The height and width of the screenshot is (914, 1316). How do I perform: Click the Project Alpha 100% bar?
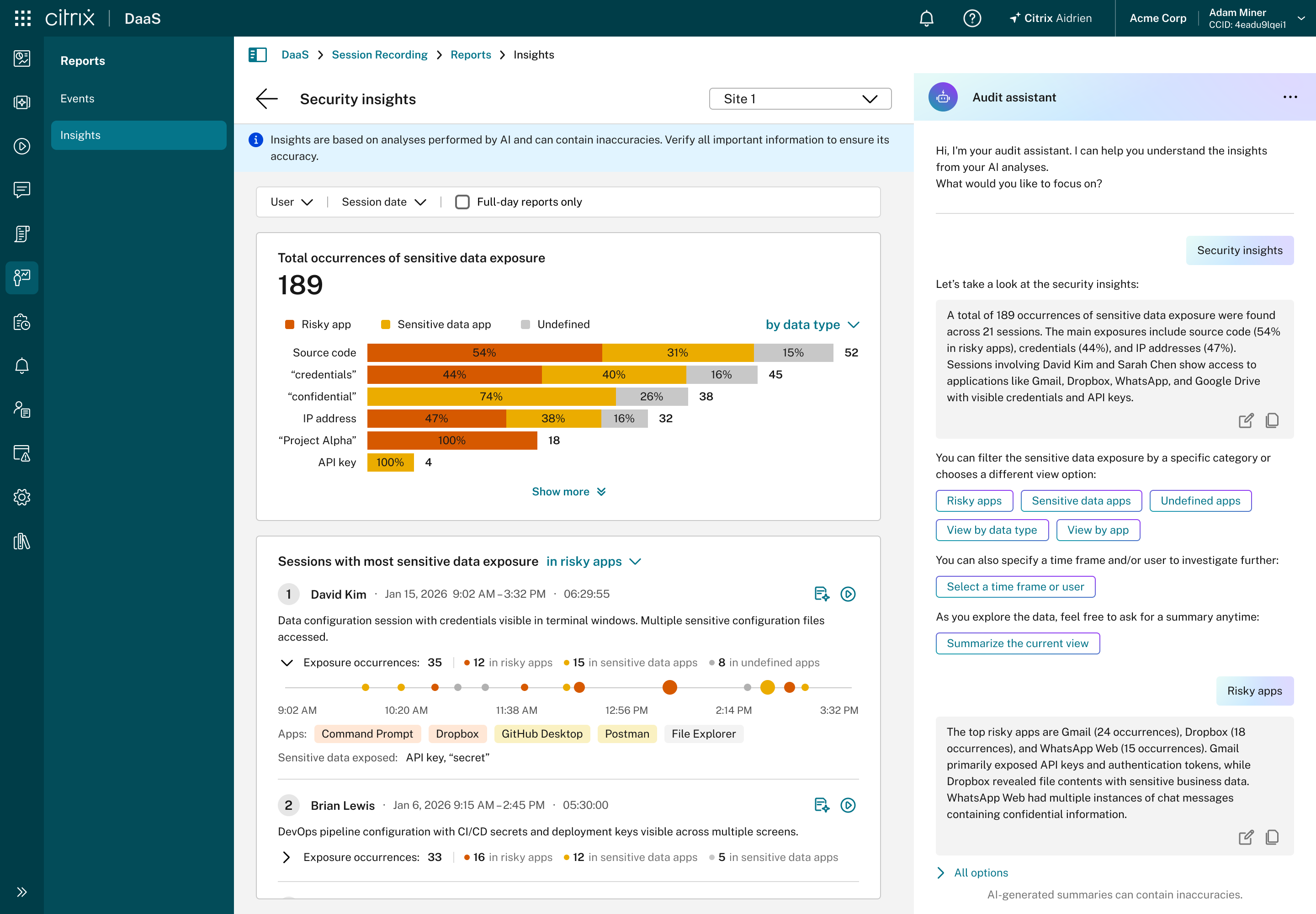452,441
